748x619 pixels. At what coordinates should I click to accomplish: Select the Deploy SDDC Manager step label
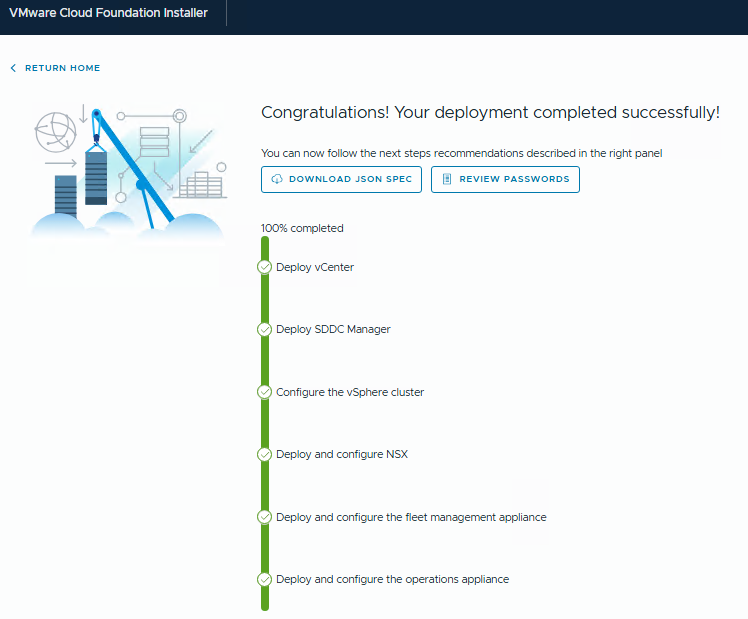coord(333,329)
